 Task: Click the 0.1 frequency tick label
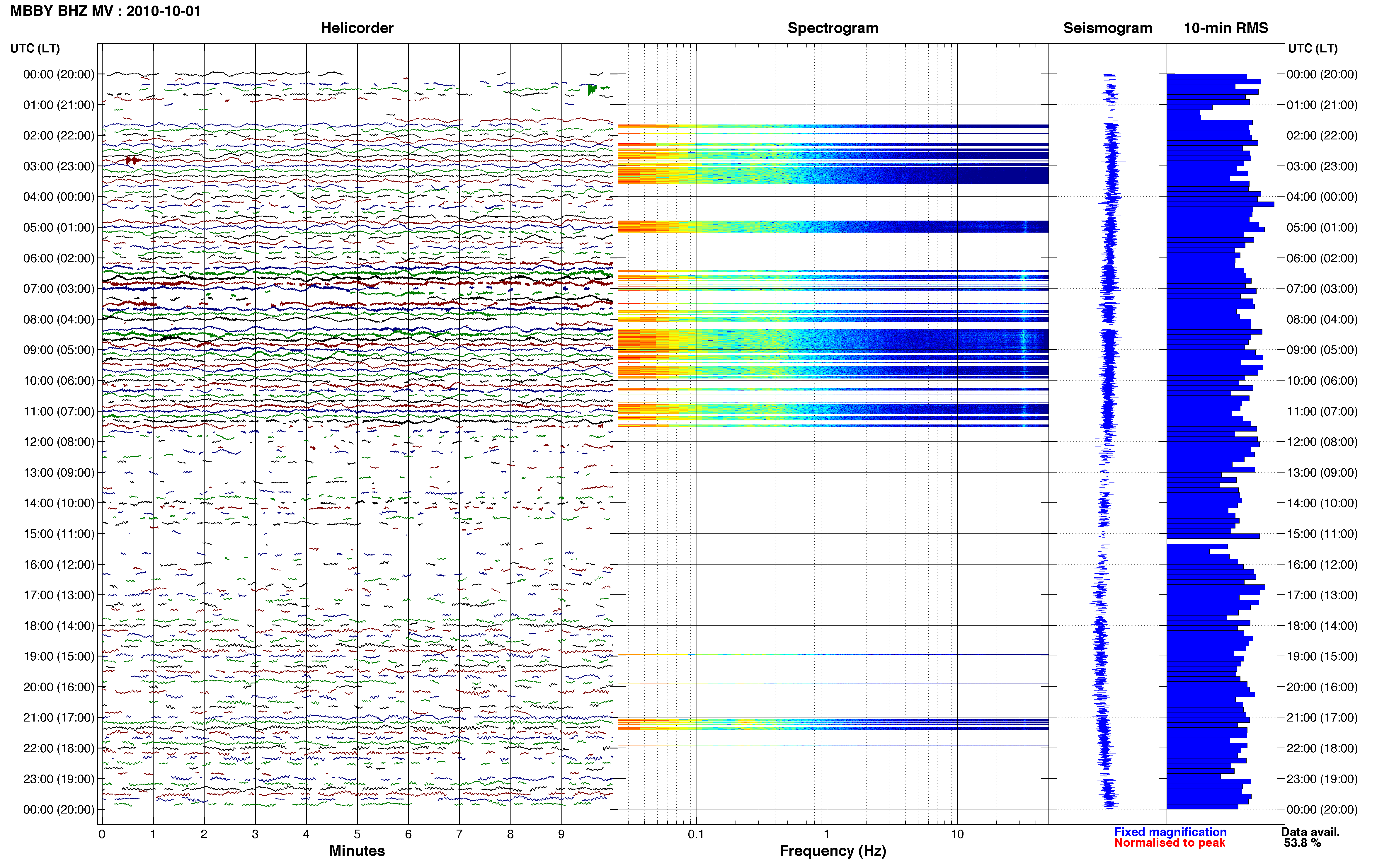tap(696, 834)
